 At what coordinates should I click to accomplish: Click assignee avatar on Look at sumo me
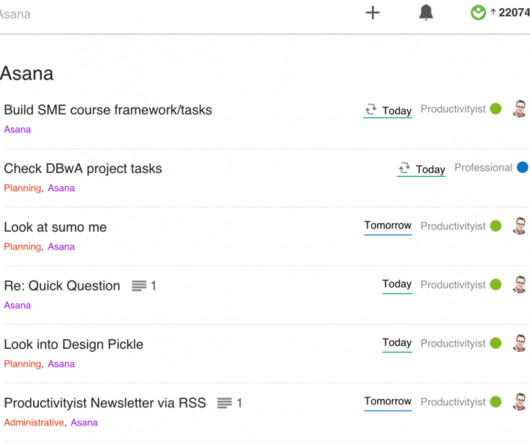point(520,226)
